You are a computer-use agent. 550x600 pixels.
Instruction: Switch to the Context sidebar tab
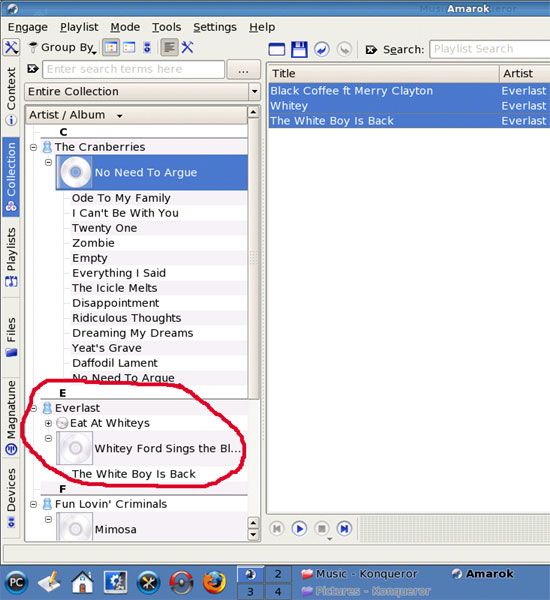point(11,96)
